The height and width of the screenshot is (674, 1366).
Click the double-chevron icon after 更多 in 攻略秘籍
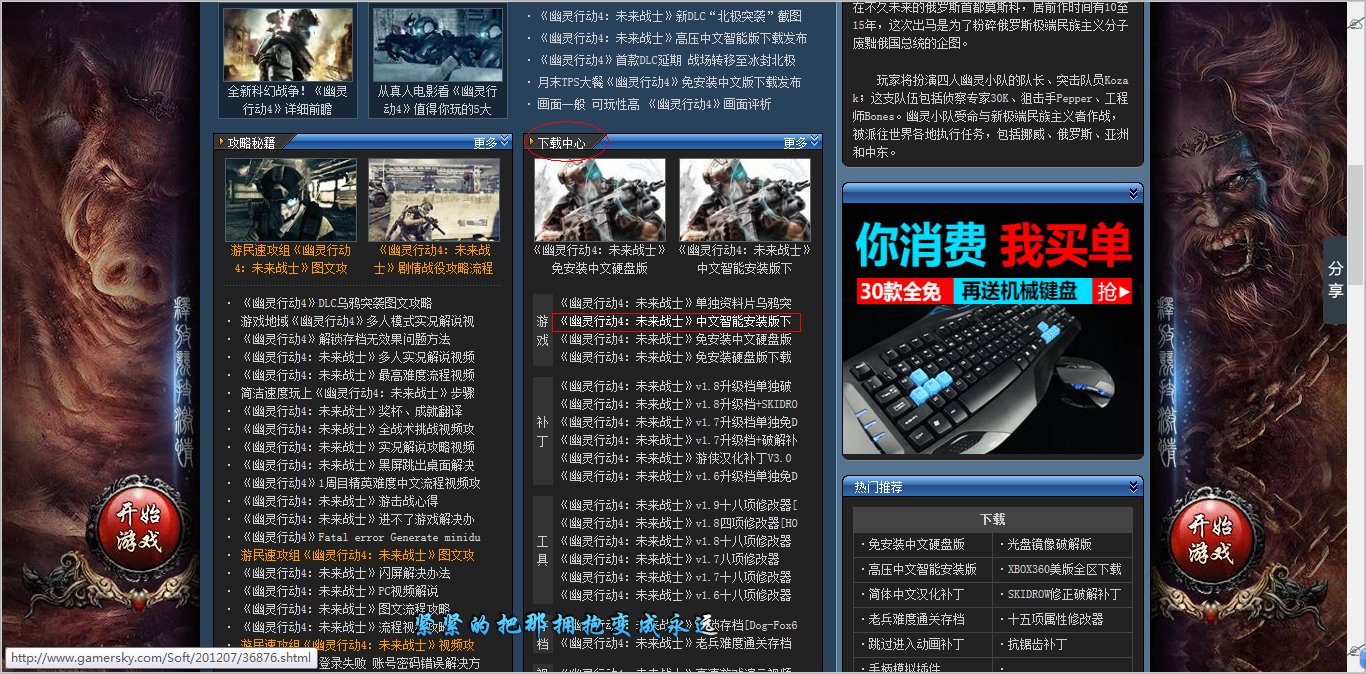[x=503, y=141]
